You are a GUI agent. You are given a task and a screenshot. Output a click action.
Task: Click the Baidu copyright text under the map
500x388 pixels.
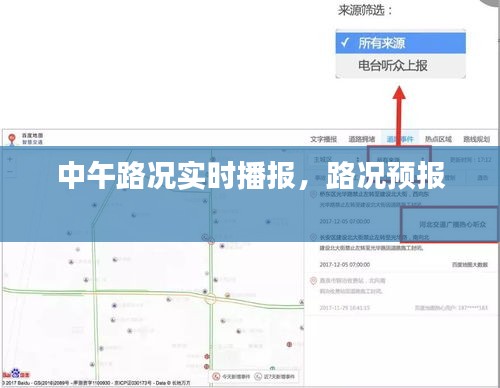97,383
